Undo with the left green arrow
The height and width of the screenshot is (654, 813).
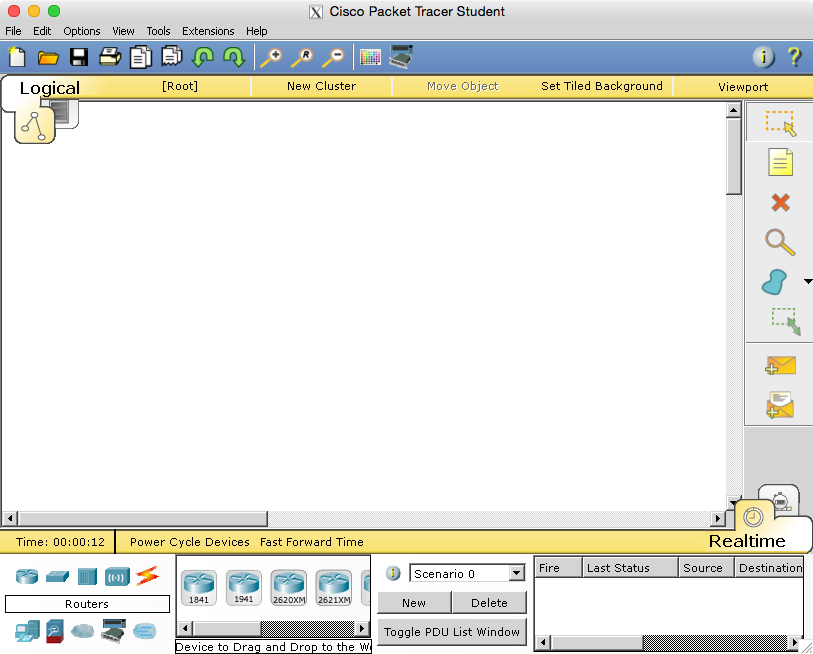[203, 57]
